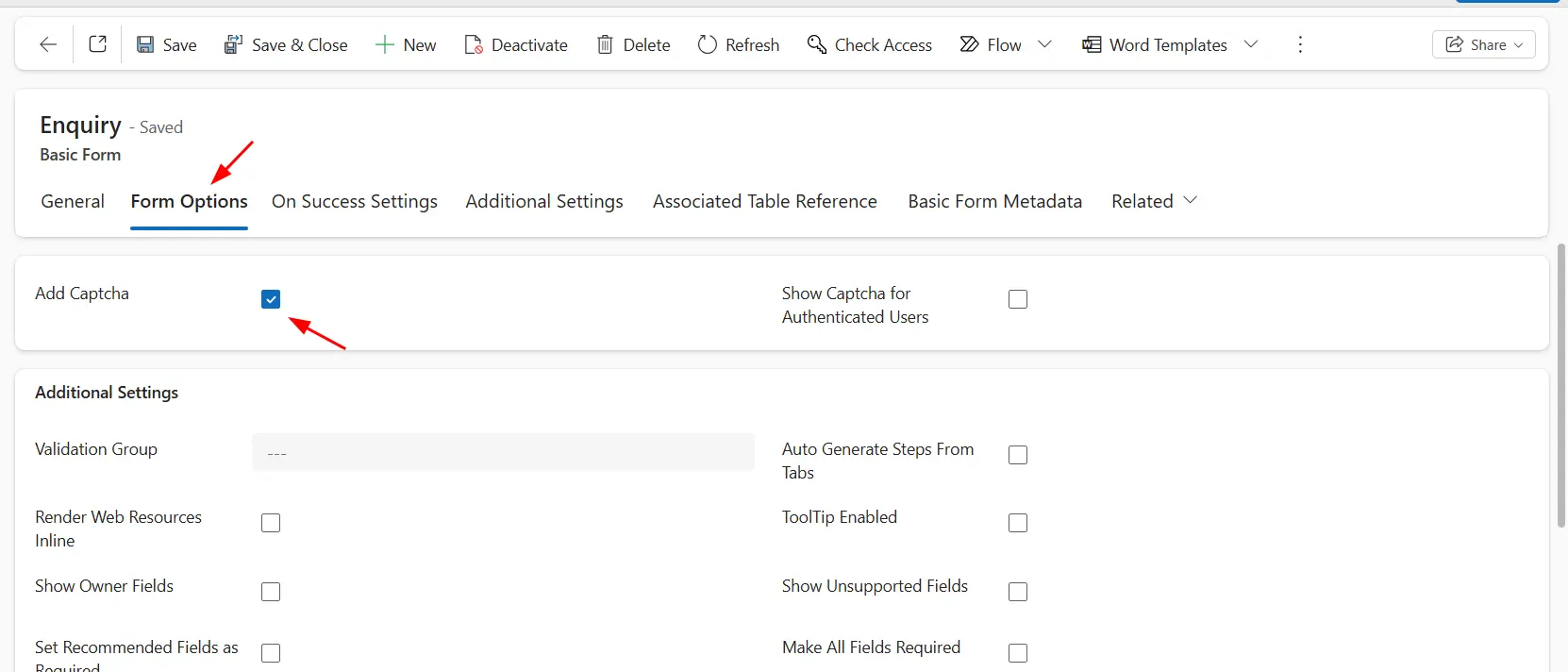Click the Save & Close icon
The image size is (1568, 672).
(233, 44)
